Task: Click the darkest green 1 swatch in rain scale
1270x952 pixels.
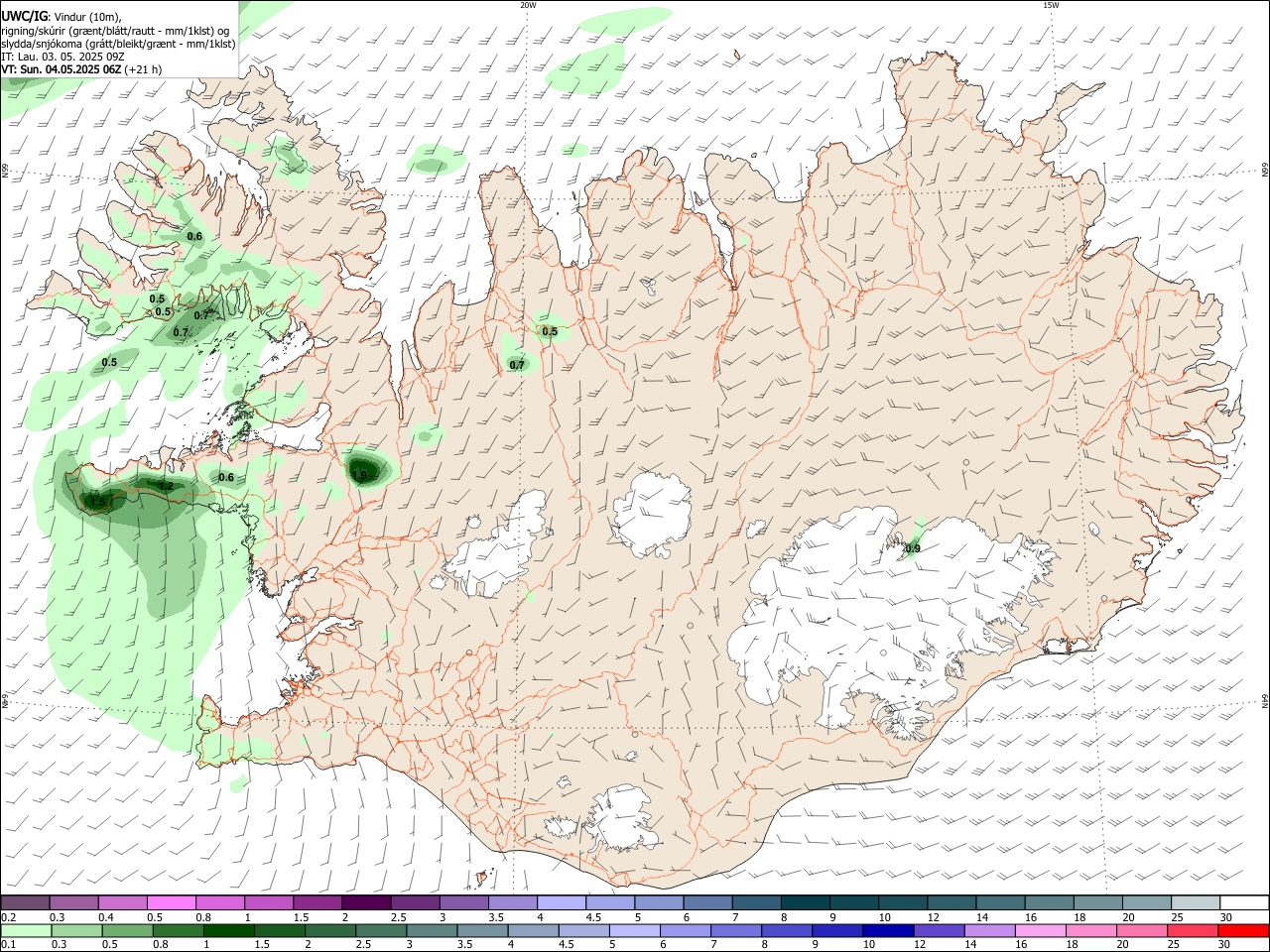Action: coord(228,930)
